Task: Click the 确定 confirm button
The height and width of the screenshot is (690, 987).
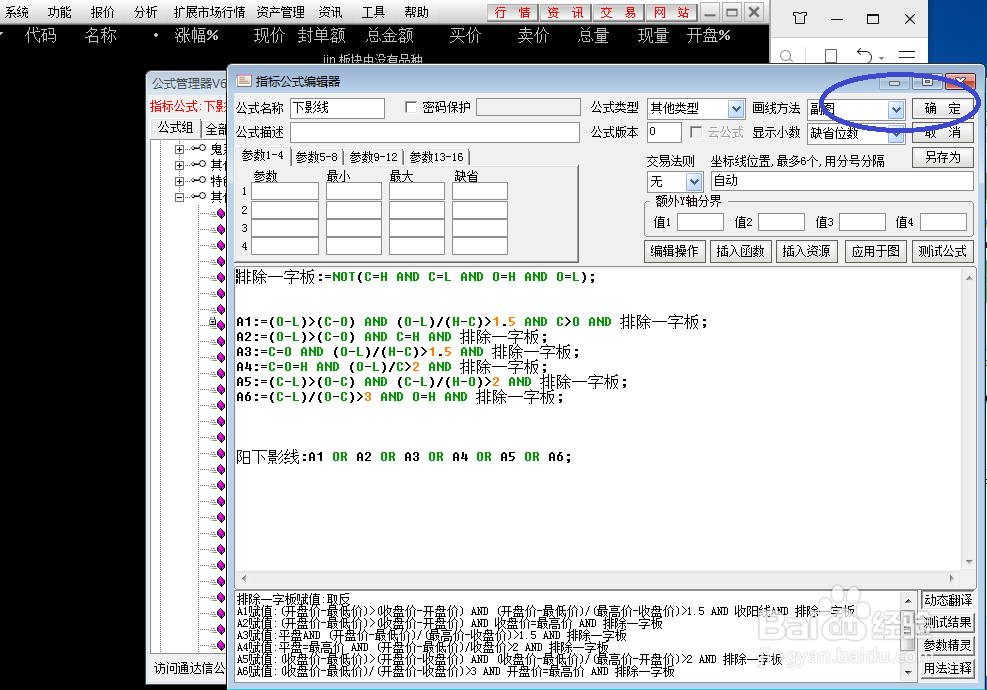Action: click(941, 108)
